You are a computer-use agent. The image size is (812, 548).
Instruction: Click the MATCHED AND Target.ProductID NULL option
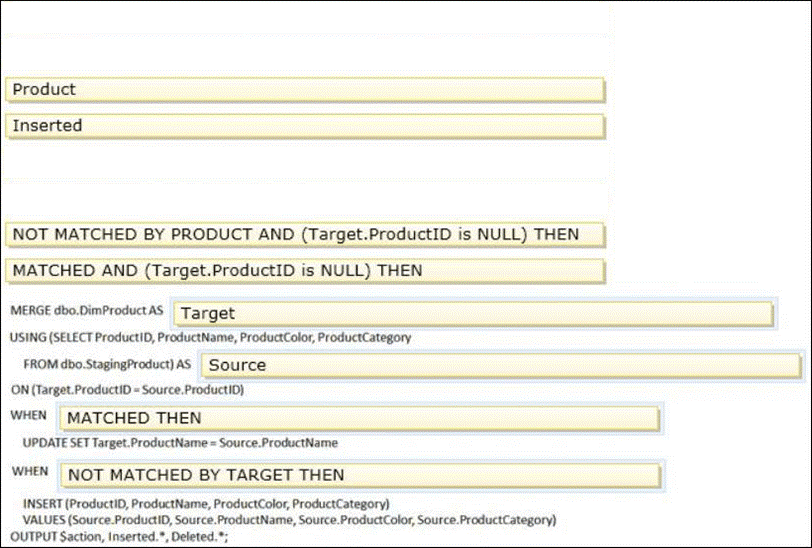pos(305,270)
